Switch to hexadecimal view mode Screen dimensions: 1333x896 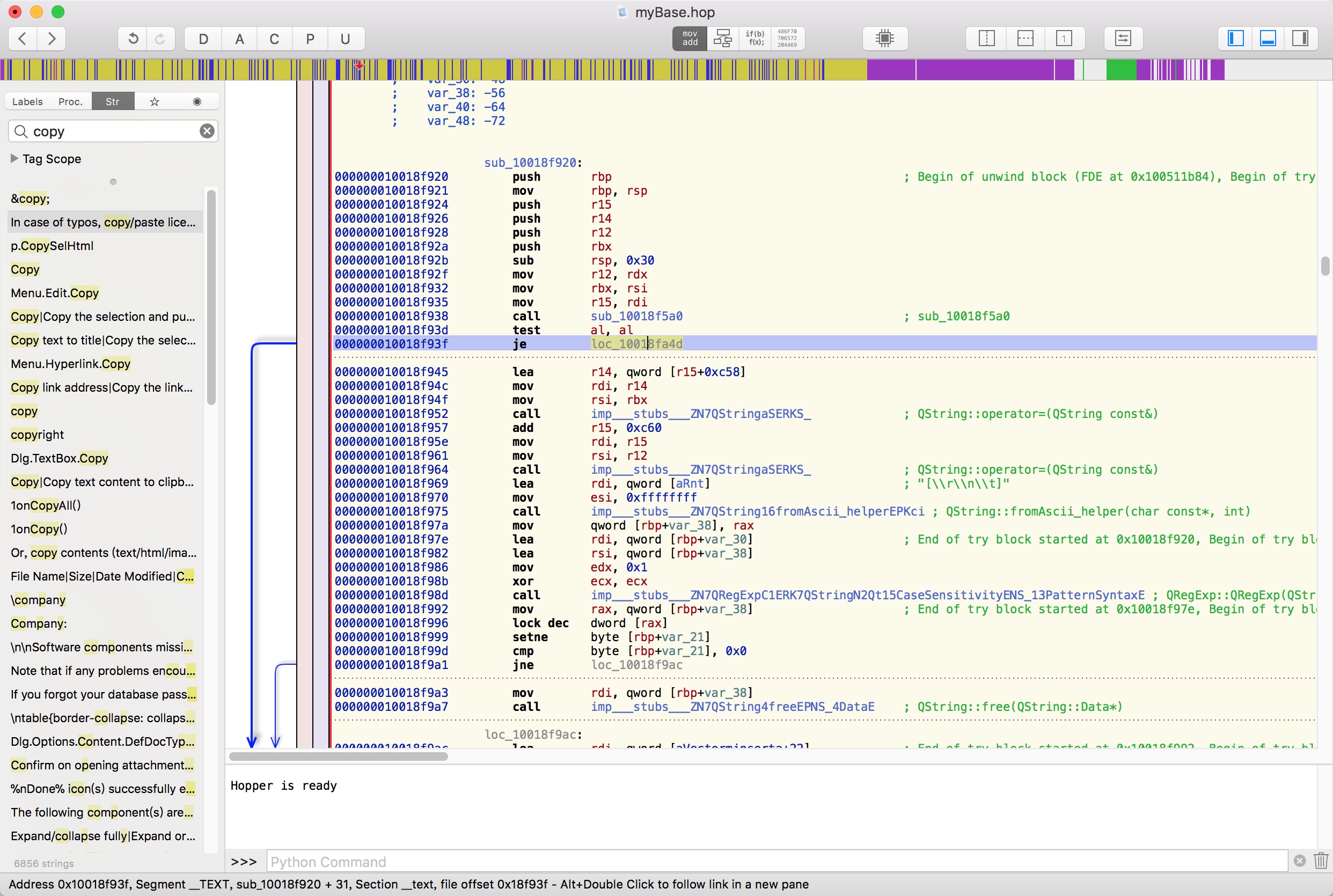787,39
